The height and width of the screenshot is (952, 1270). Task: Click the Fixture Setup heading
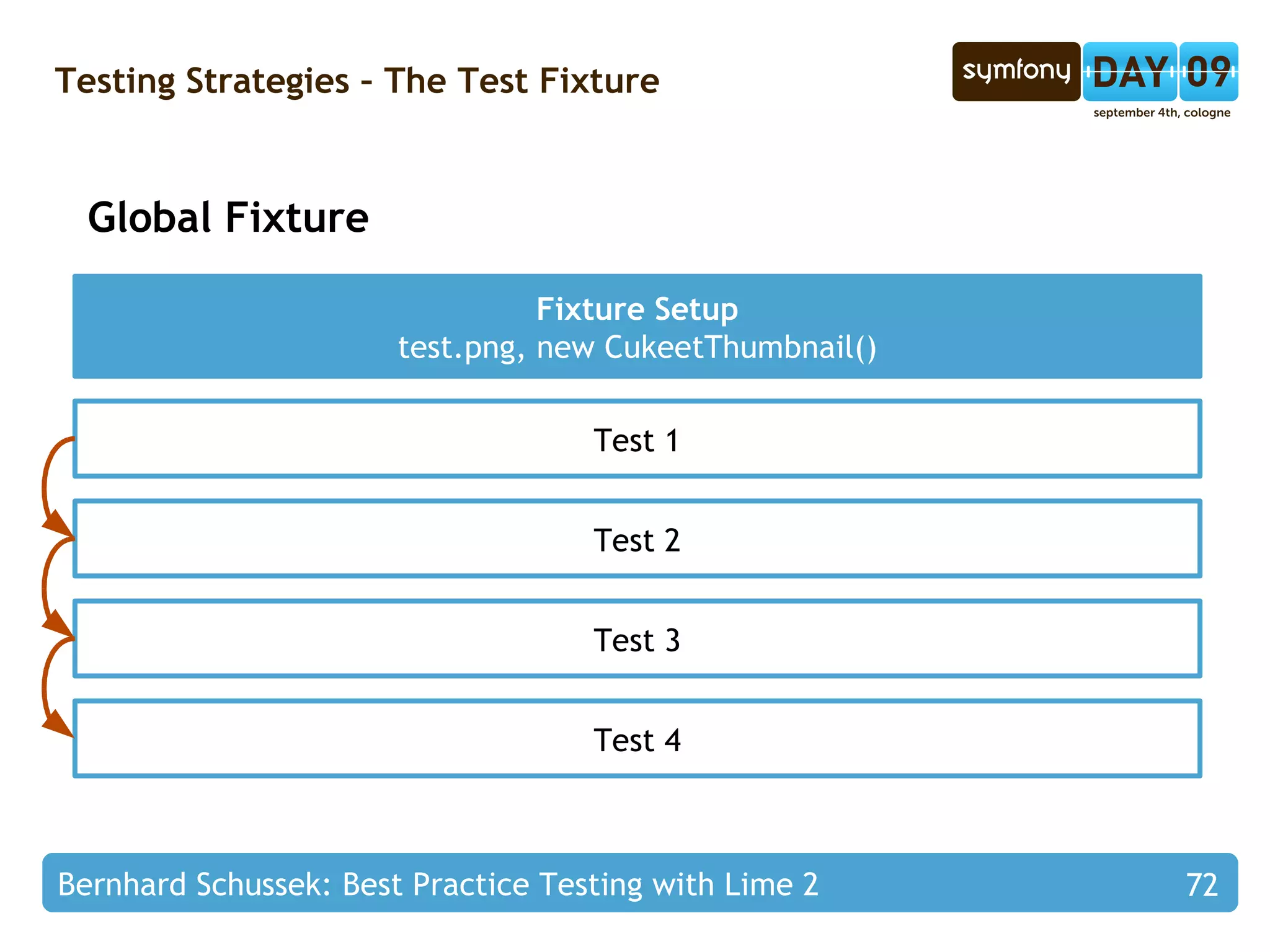[637, 309]
